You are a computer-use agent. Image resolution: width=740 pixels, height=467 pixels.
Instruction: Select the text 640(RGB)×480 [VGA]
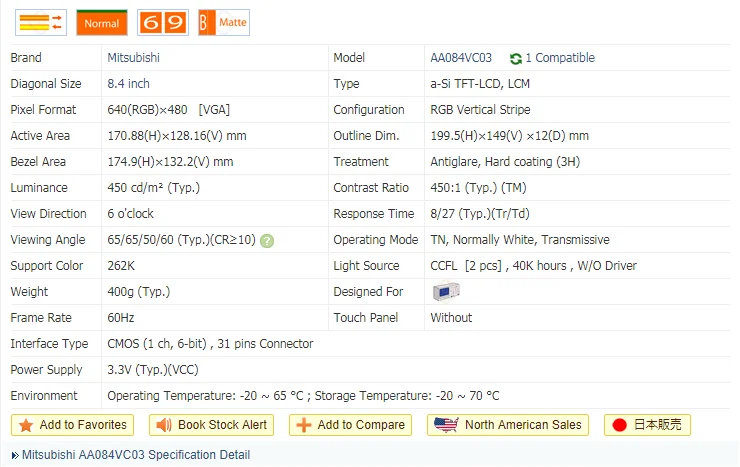click(168, 109)
